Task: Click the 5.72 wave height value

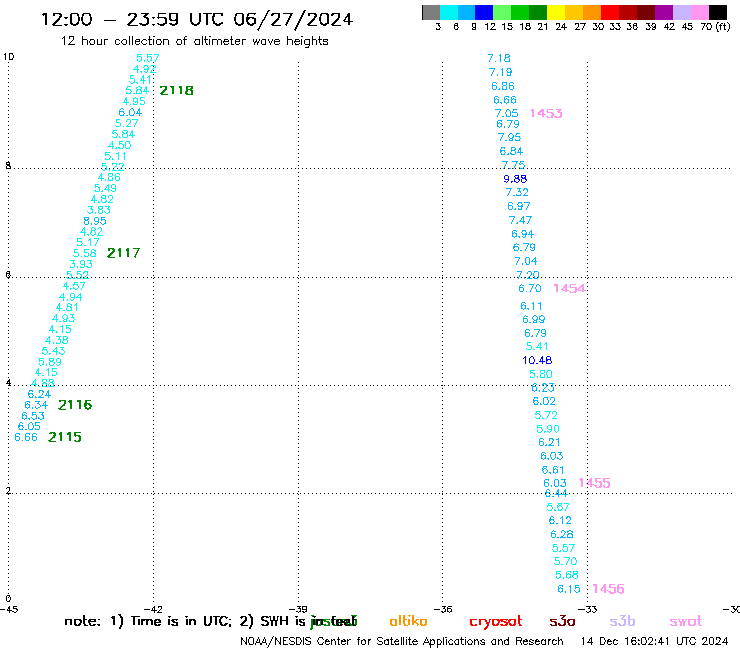Action: [x=546, y=415]
